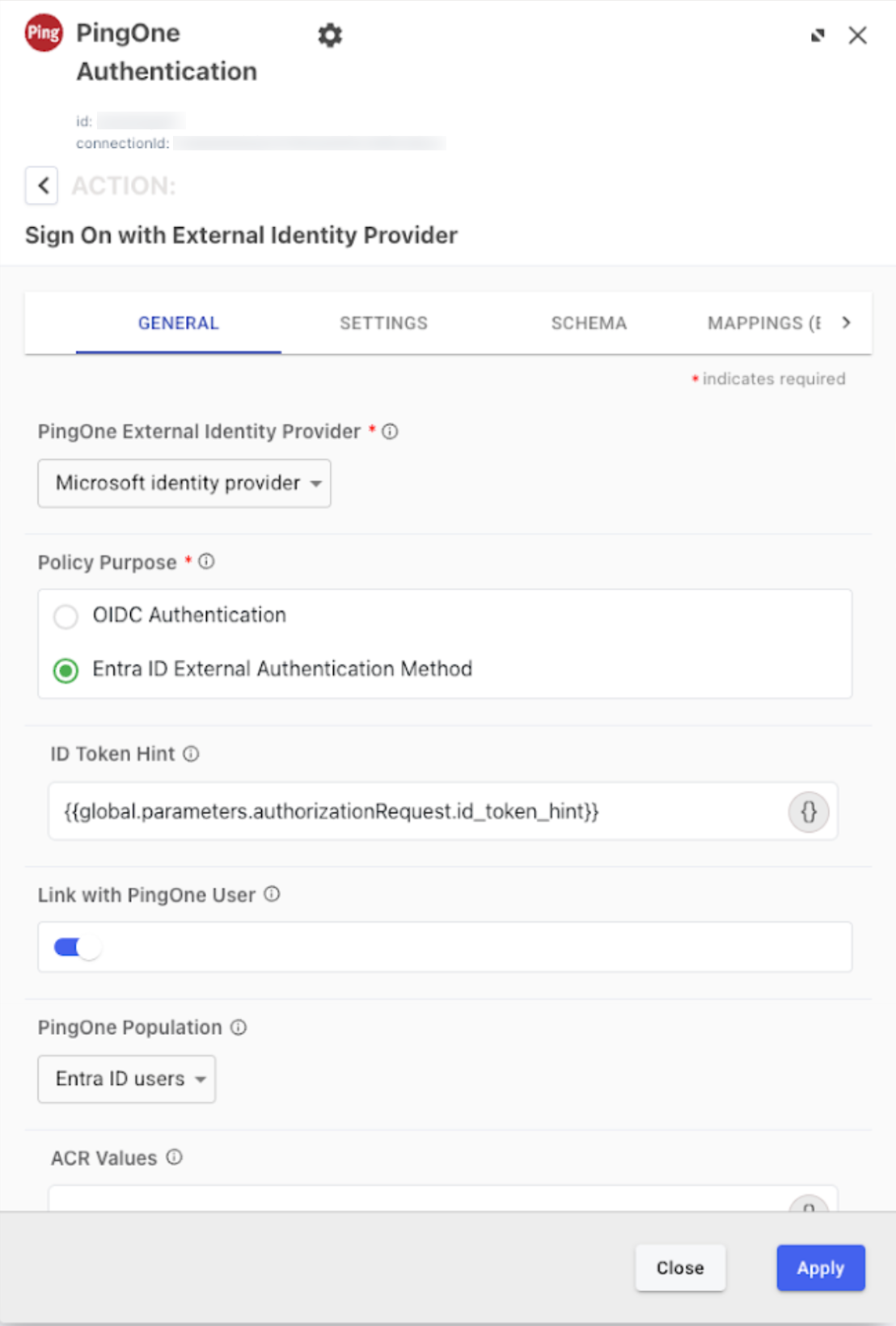Click the ACR Values info icon
Image resolution: width=896 pixels, height=1326 pixels.
(x=175, y=1158)
